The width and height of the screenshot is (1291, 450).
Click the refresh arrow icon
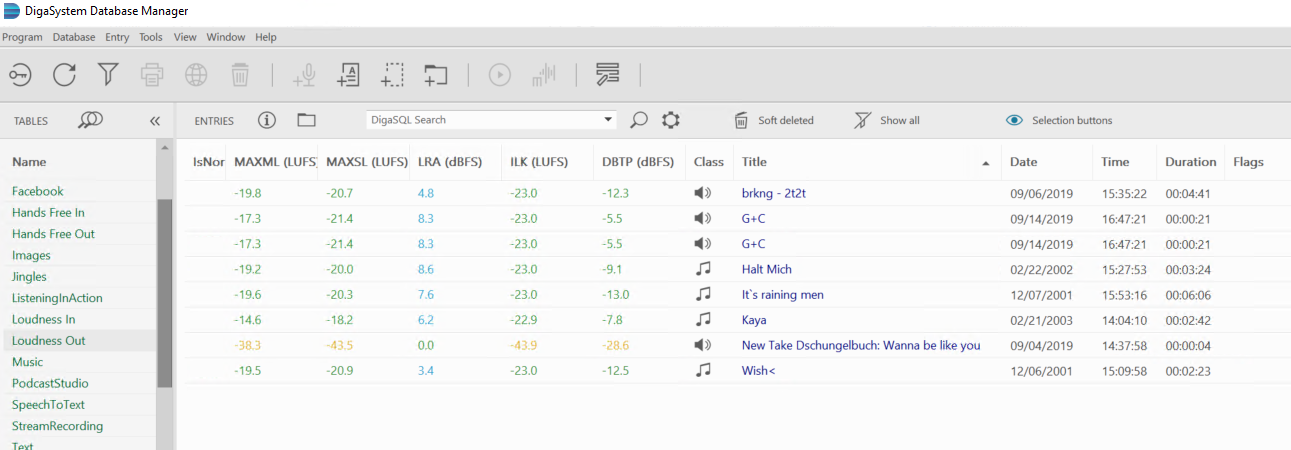point(64,75)
